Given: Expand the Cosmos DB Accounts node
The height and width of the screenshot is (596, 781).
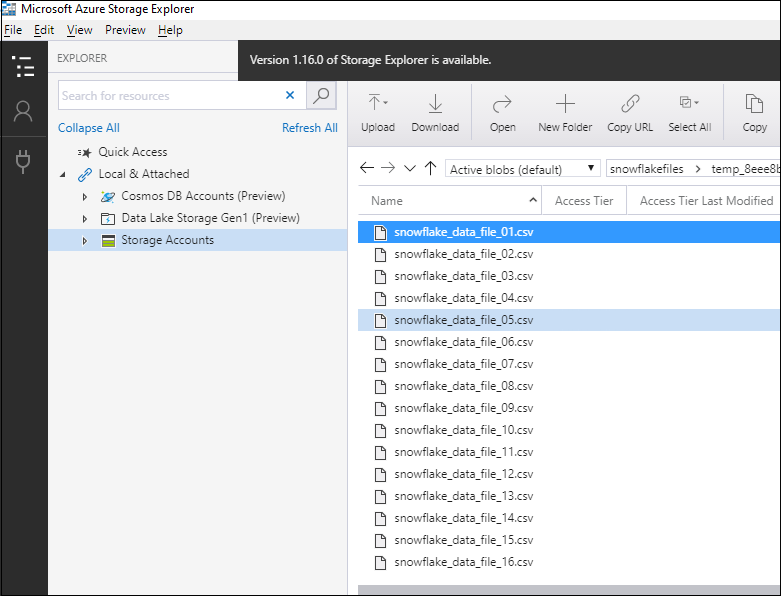Looking at the screenshot, I should (85, 197).
